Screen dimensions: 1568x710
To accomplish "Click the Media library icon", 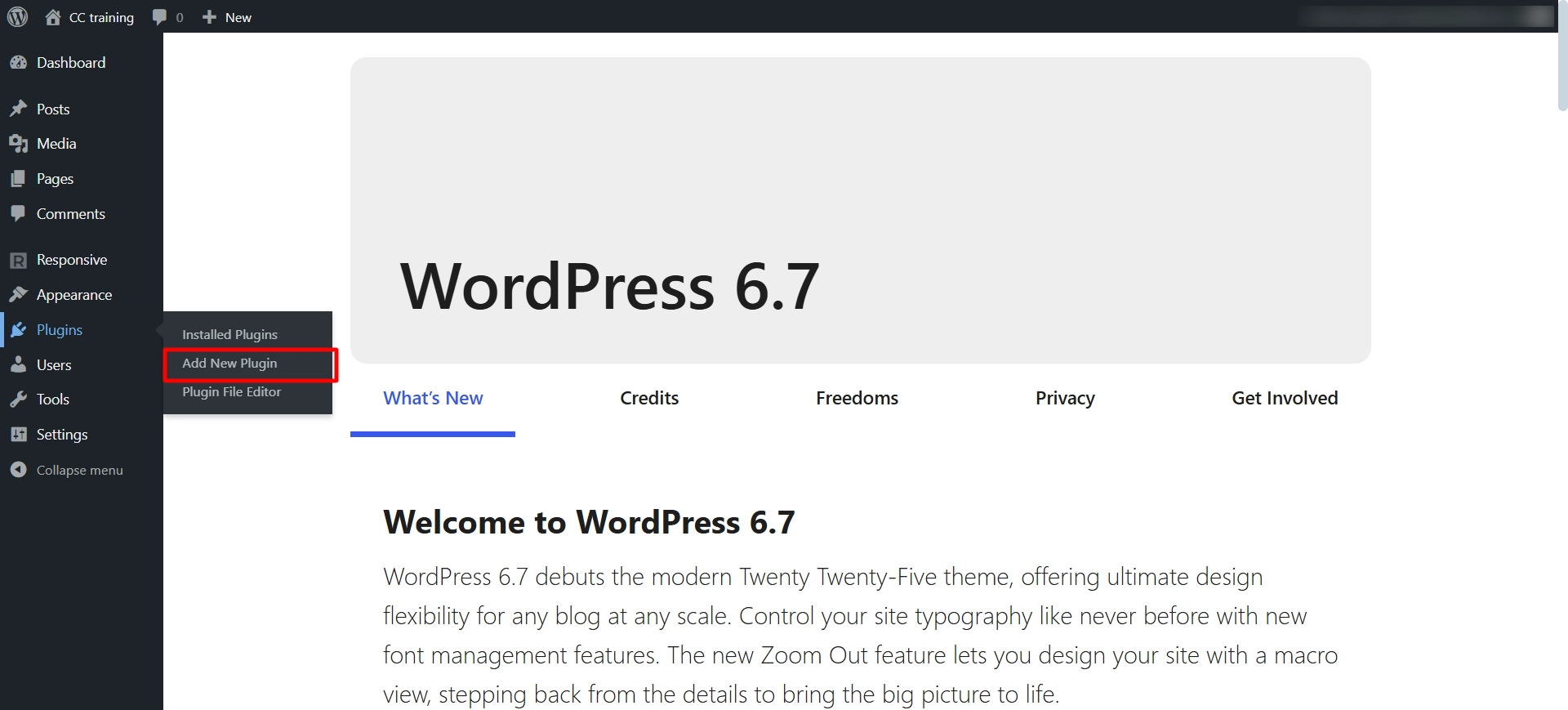I will pyautogui.click(x=18, y=144).
